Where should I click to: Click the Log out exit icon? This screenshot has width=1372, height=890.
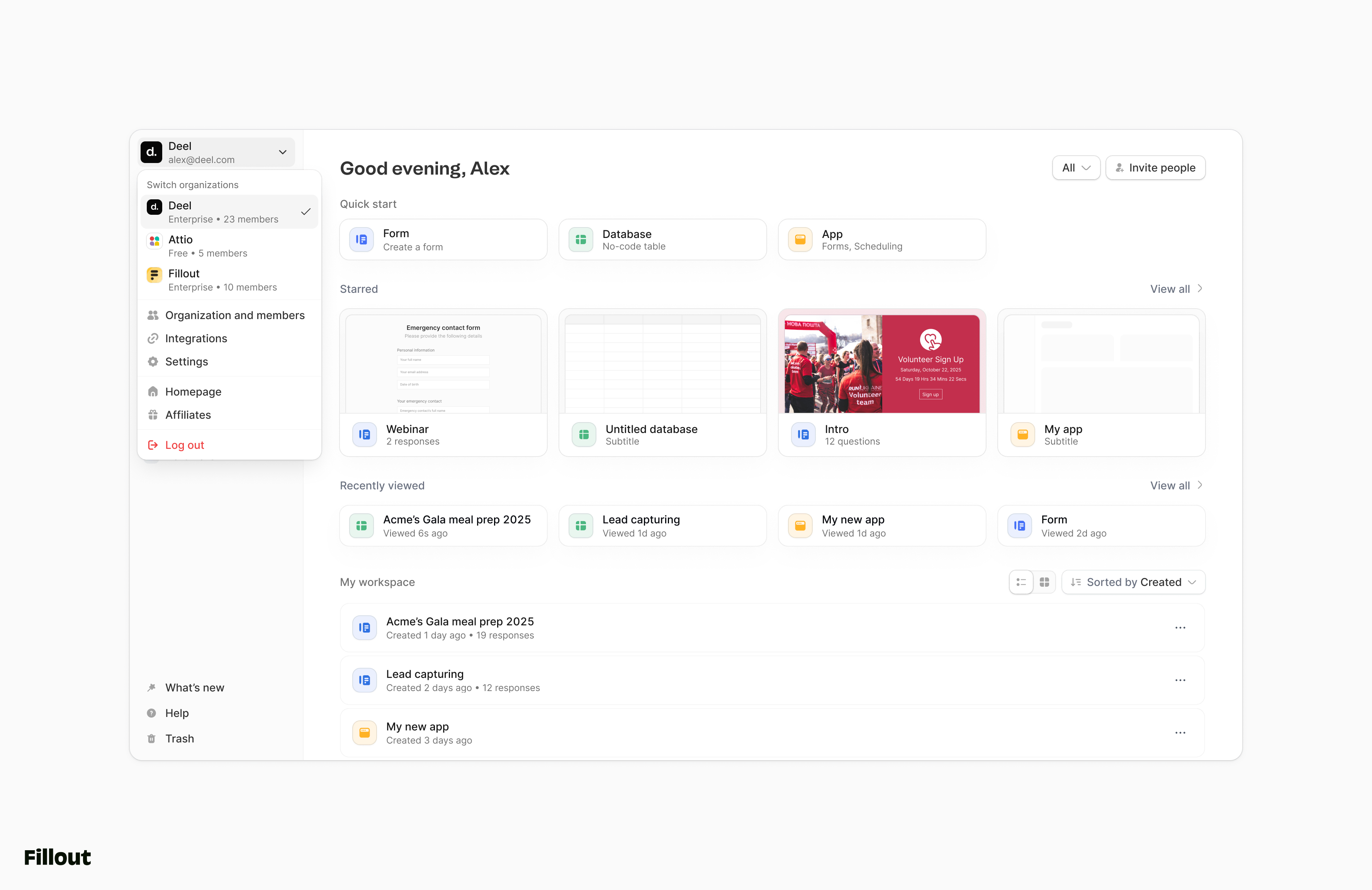click(153, 445)
